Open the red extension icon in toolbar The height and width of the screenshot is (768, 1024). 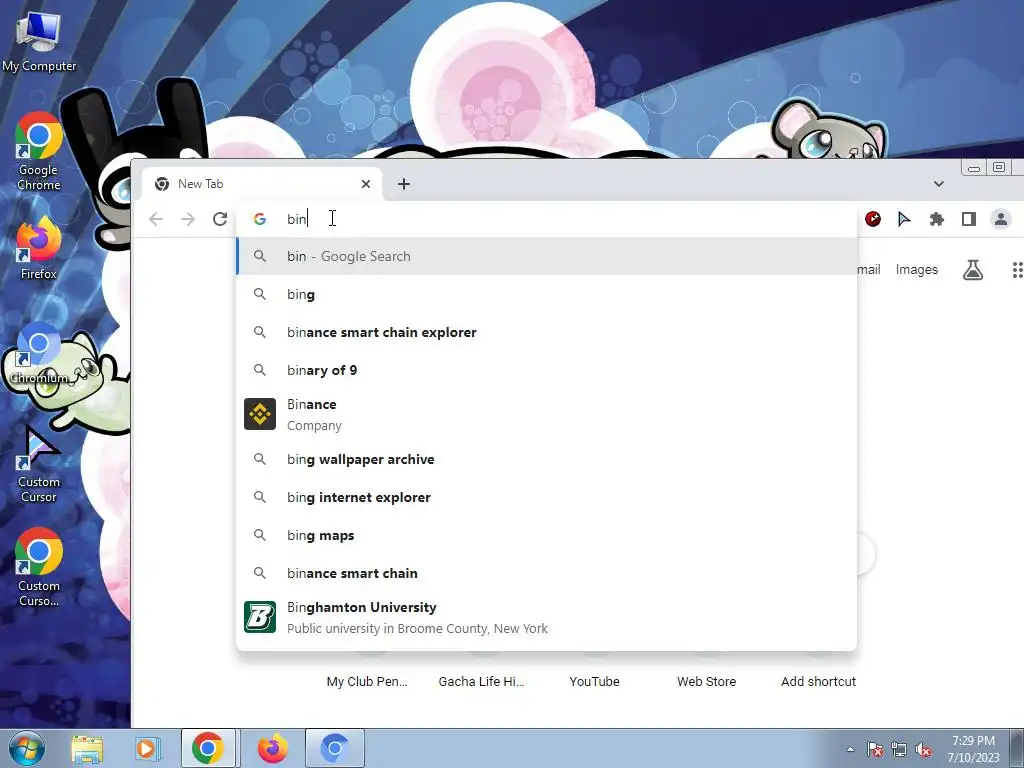872,219
